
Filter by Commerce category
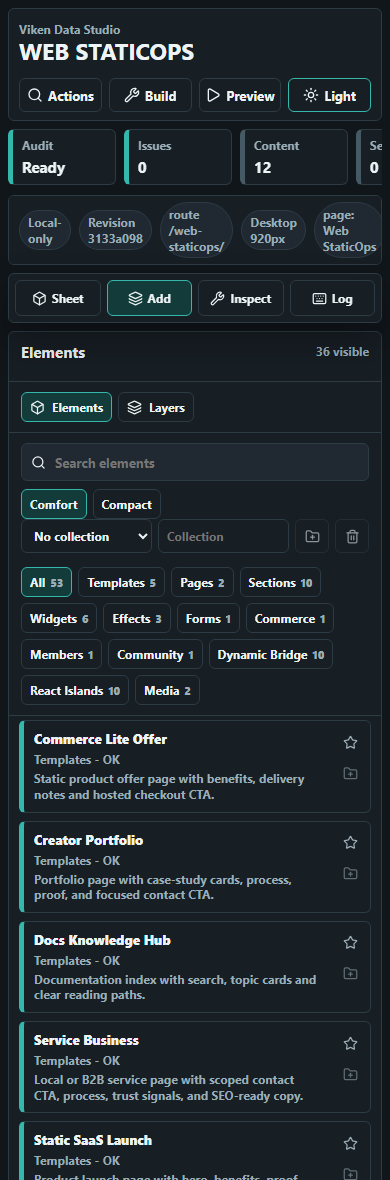[290, 619]
